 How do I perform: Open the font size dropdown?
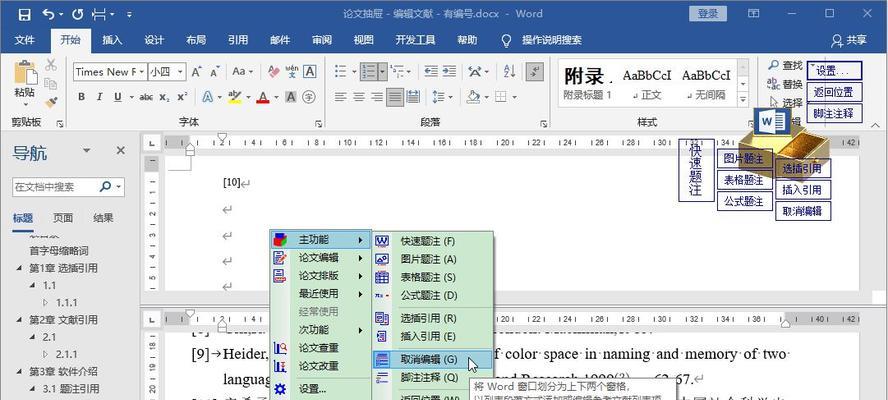181,72
